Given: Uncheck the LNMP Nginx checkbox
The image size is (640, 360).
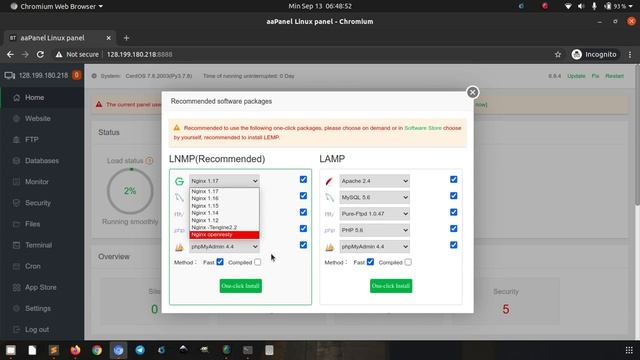Looking at the screenshot, I should click(303, 179).
